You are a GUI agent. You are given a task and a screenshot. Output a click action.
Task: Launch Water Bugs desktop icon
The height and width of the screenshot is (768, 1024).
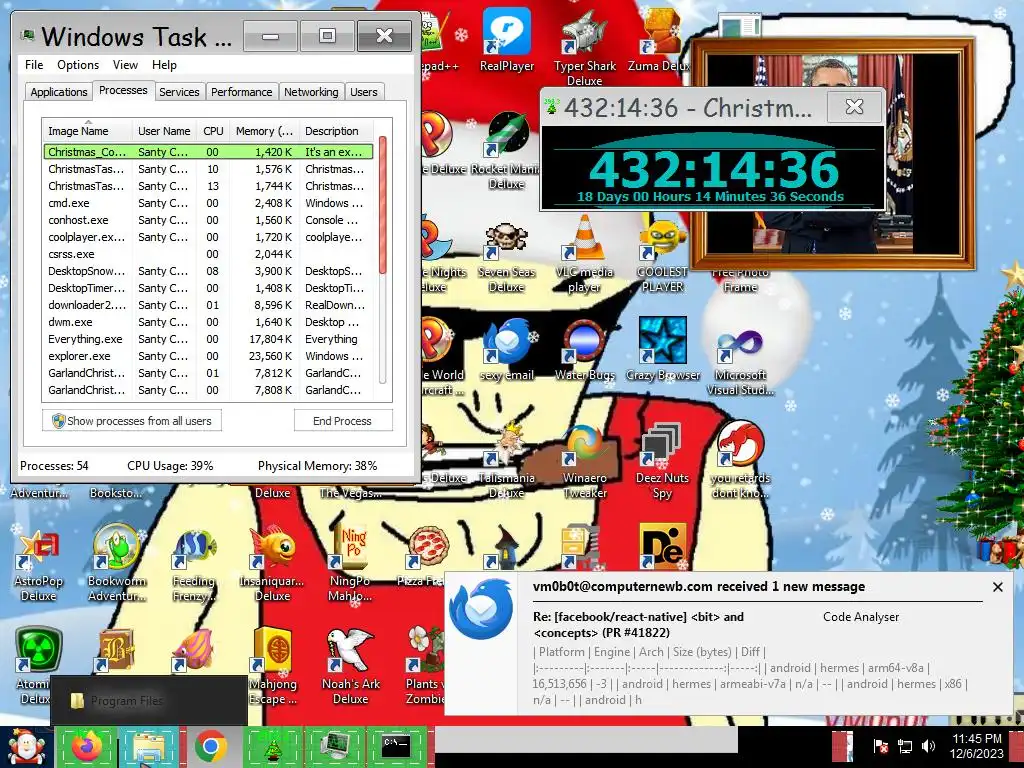584,347
